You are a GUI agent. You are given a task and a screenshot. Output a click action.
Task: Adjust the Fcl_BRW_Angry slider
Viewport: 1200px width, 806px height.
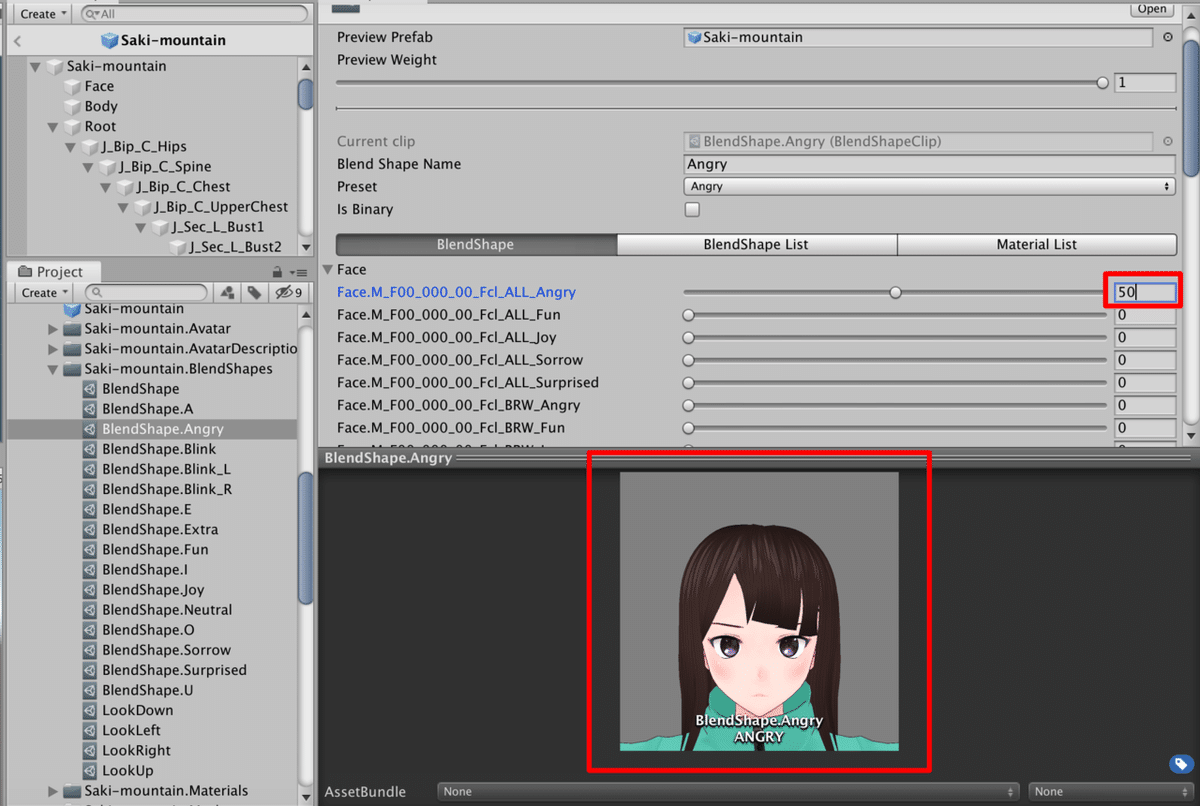tap(895, 405)
